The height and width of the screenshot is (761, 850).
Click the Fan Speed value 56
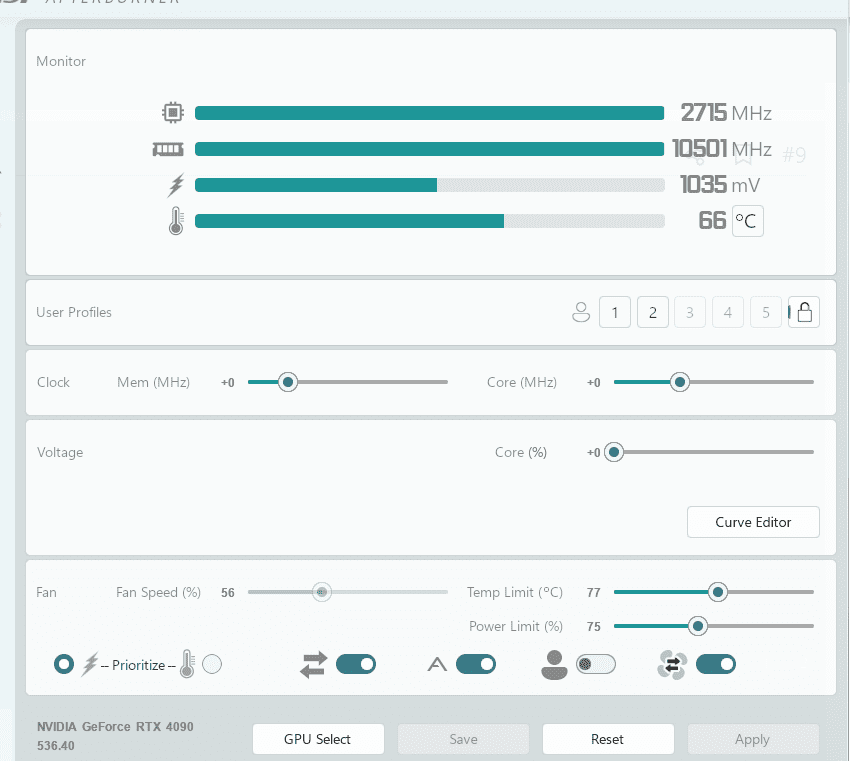(x=228, y=592)
